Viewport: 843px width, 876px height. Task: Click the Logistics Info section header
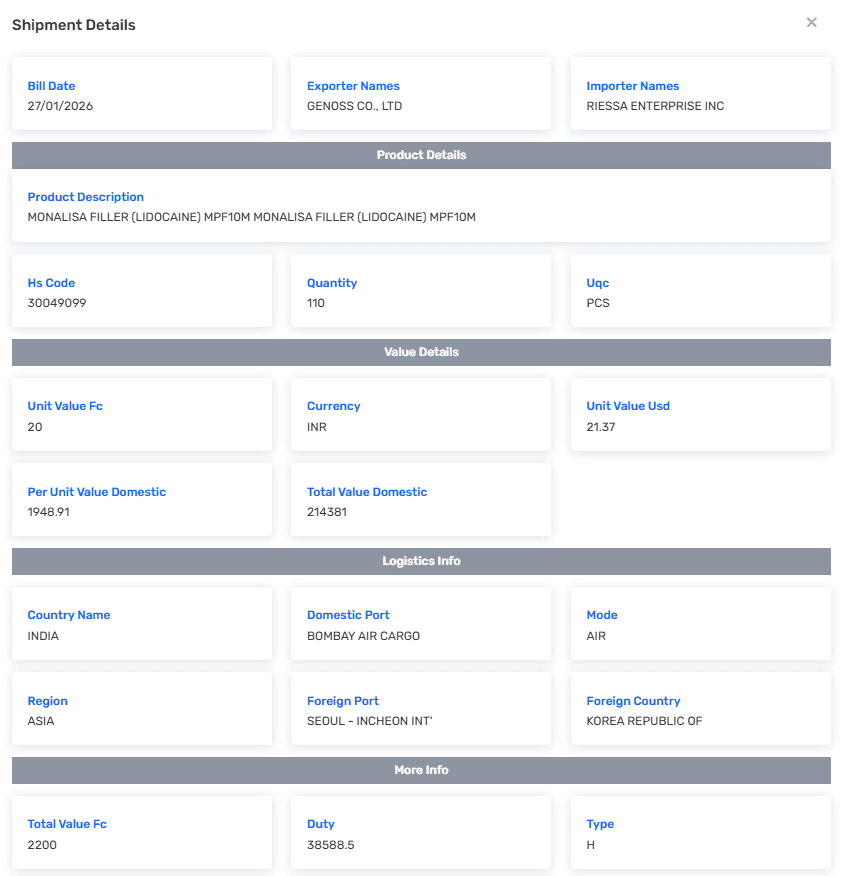coord(421,561)
